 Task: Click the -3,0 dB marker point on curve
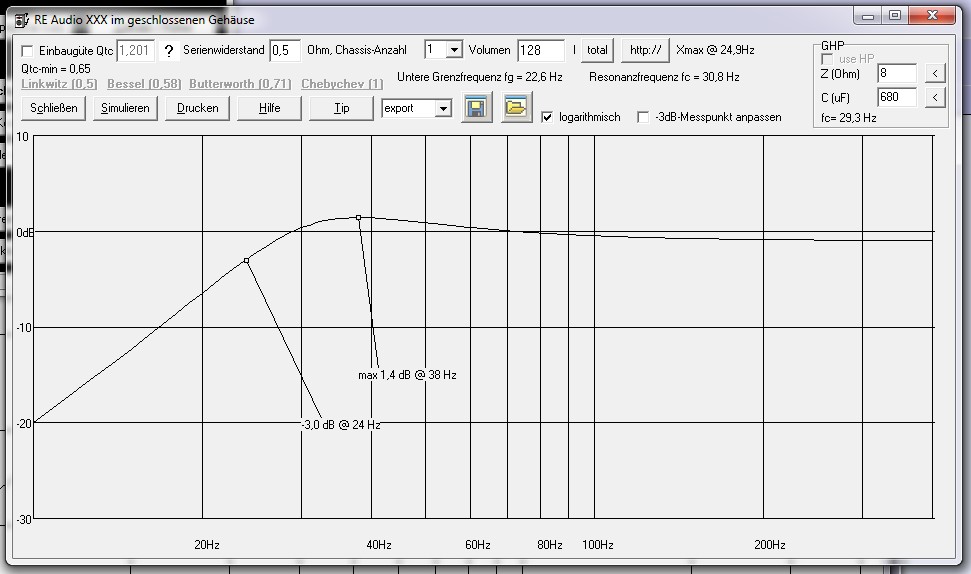[x=246, y=261]
